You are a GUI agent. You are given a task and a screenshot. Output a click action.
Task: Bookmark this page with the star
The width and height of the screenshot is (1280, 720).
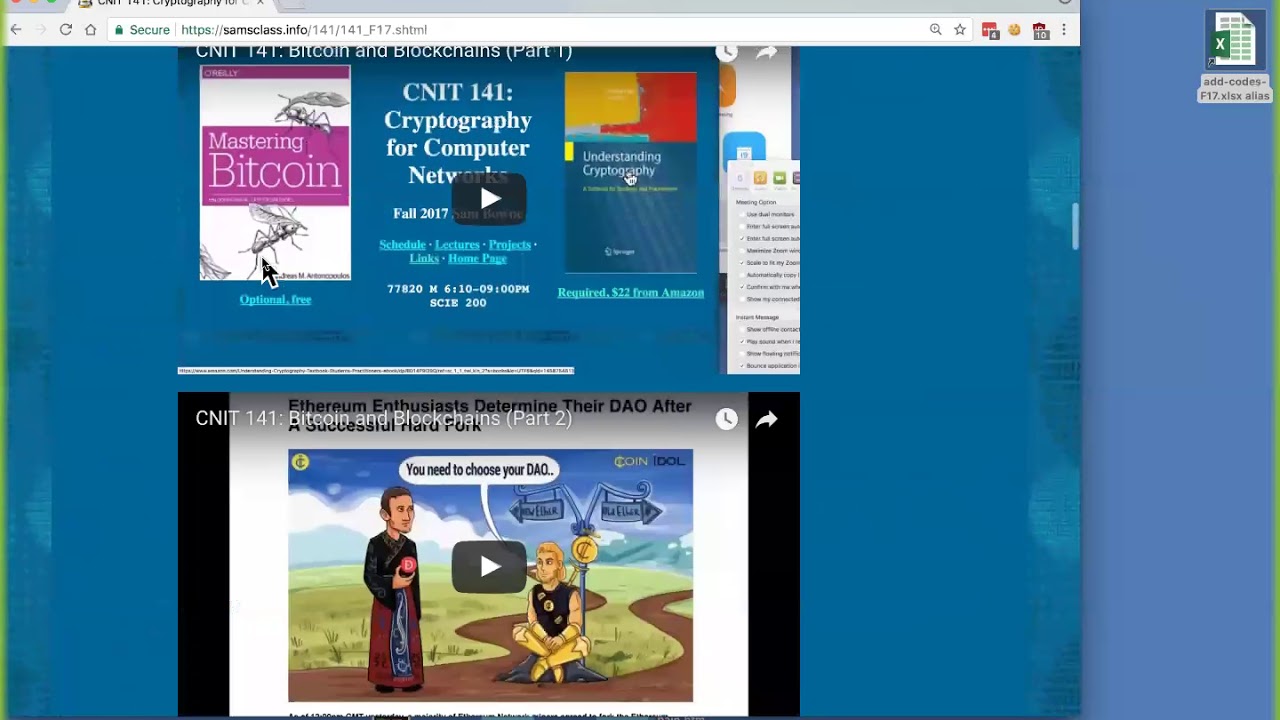pos(960,30)
